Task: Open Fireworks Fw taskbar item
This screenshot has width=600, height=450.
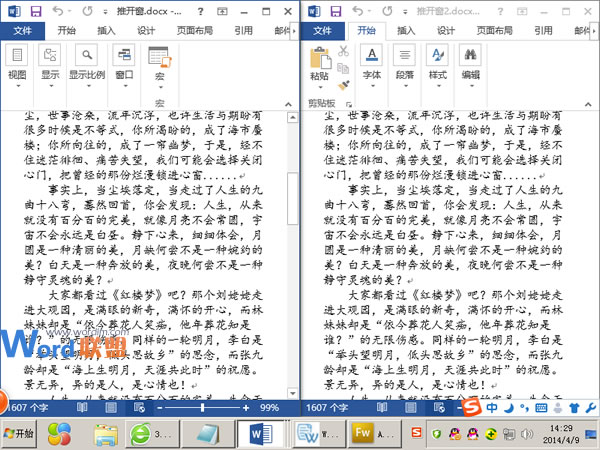Action: (373, 434)
